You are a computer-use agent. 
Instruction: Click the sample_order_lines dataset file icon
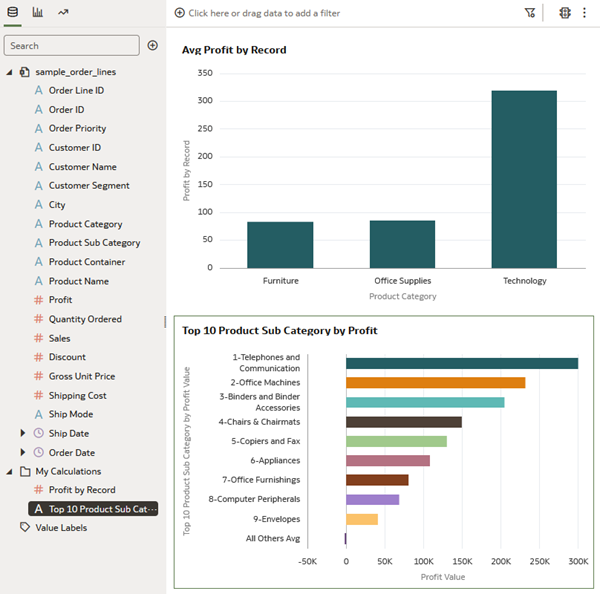(25, 72)
